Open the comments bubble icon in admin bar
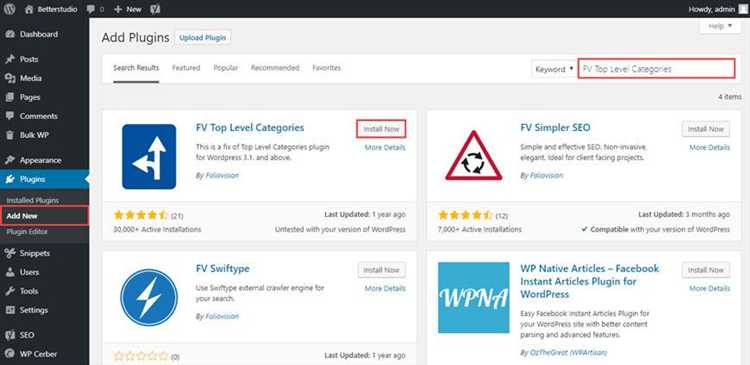 (x=92, y=9)
